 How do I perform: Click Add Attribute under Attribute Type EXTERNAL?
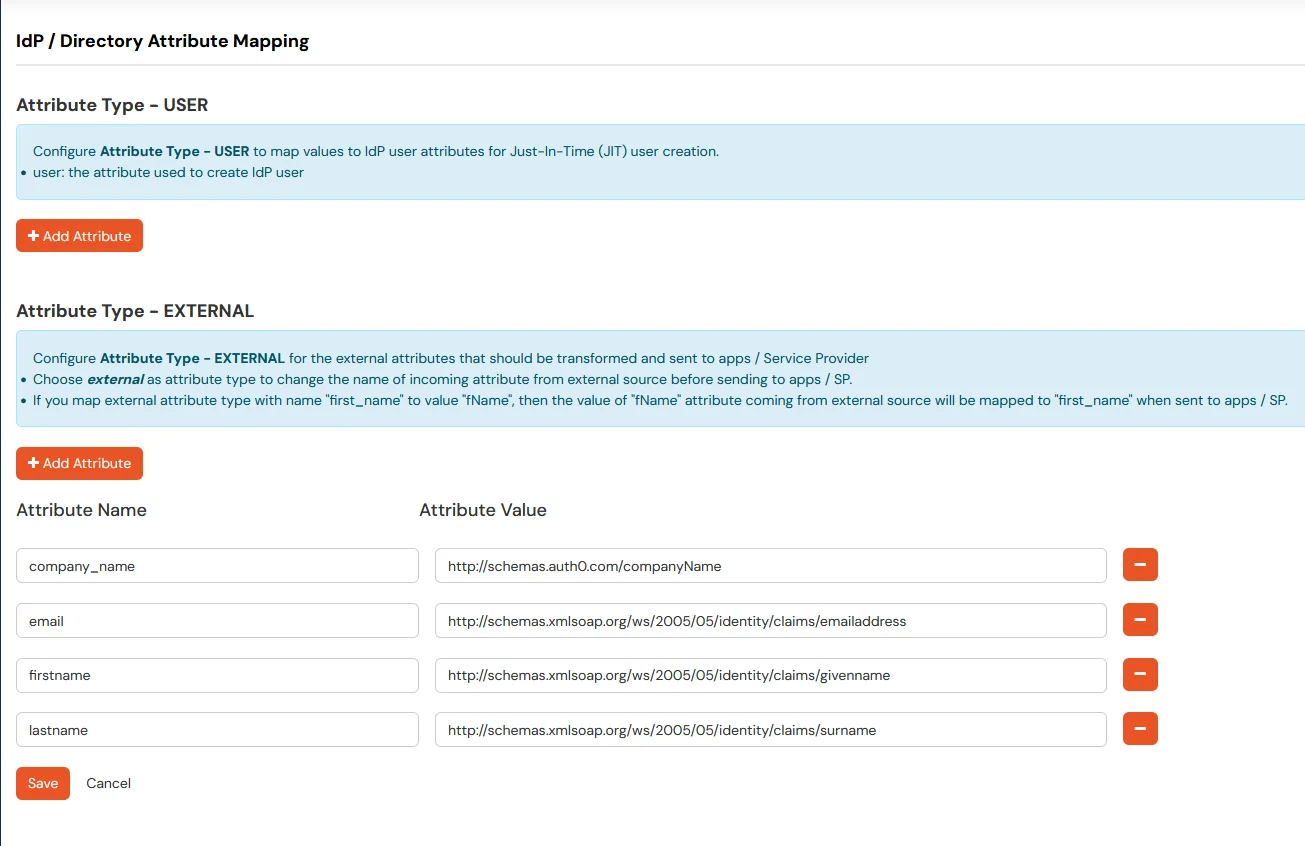click(79, 463)
